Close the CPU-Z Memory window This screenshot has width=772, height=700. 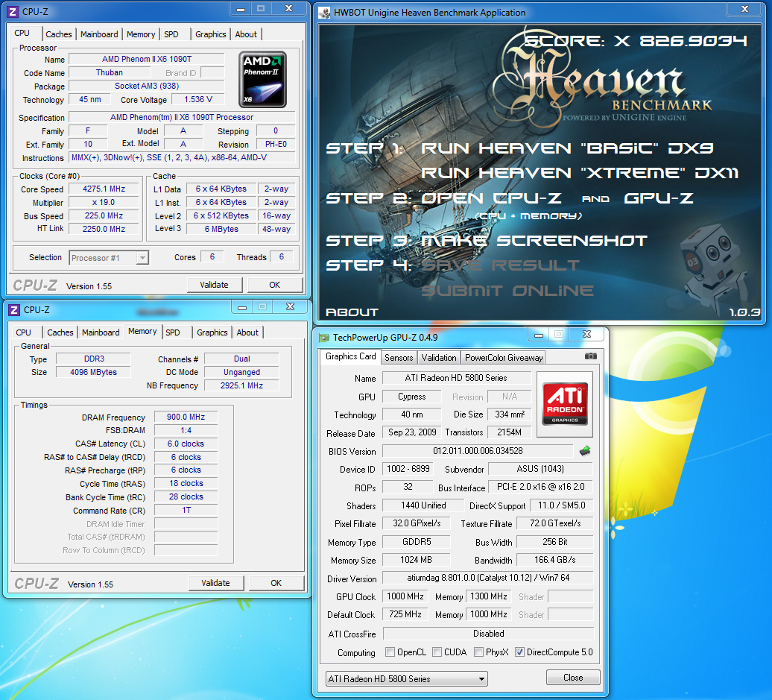[x=290, y=307]
